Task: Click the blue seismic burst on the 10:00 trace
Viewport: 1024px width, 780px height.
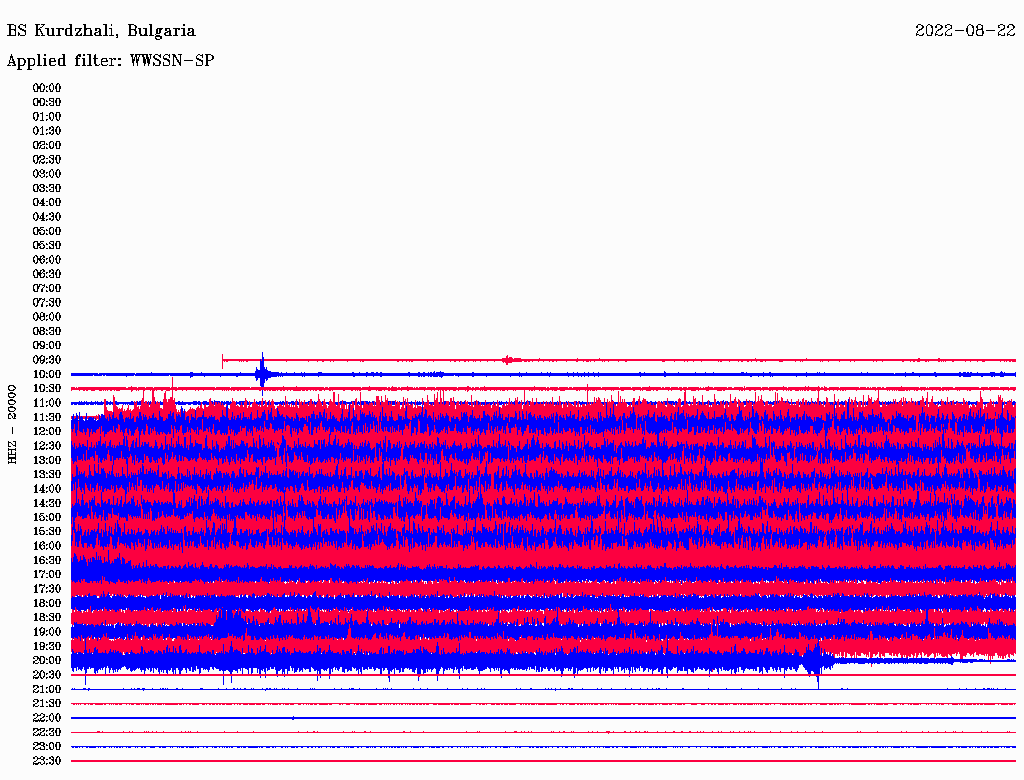Action: click(262, 374)
